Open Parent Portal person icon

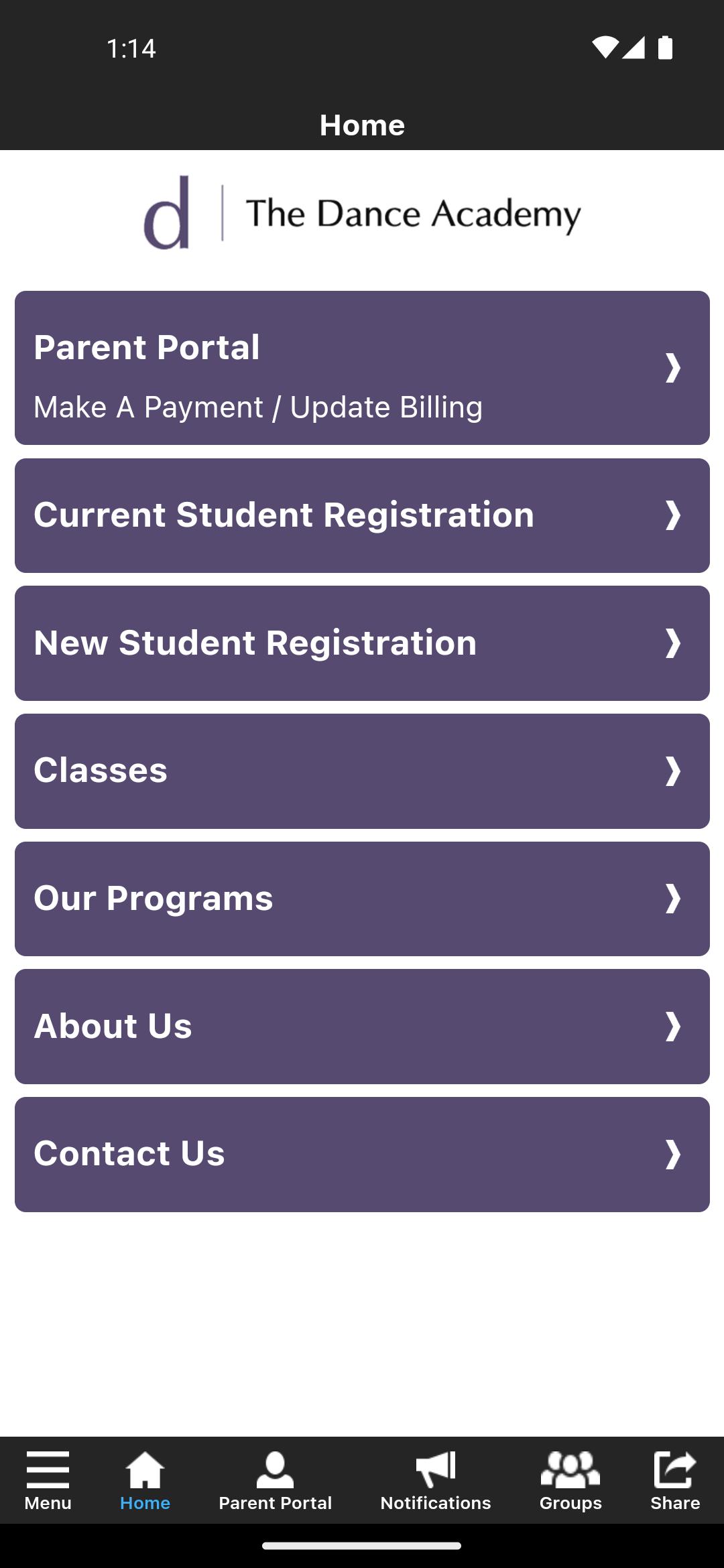coord(275,1470)
